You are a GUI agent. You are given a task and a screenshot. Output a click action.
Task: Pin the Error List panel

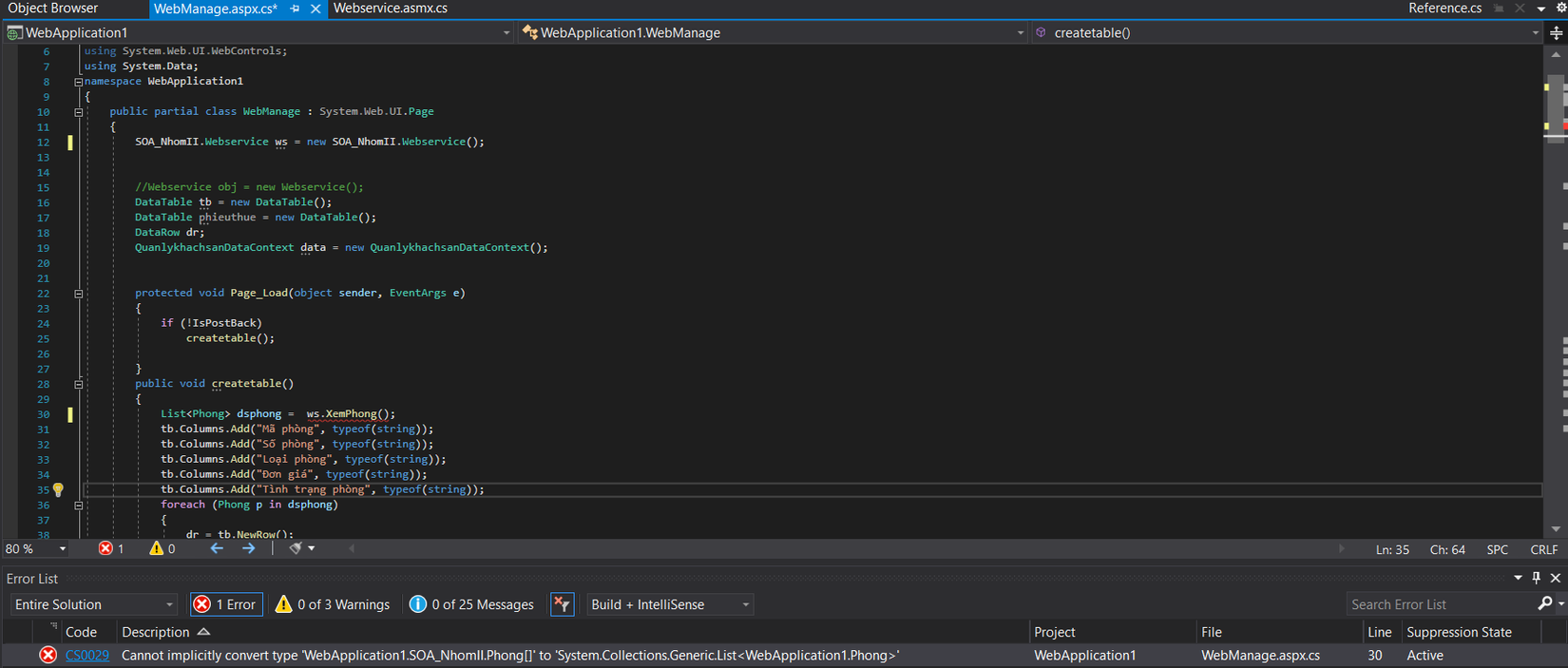(1536, 578)
